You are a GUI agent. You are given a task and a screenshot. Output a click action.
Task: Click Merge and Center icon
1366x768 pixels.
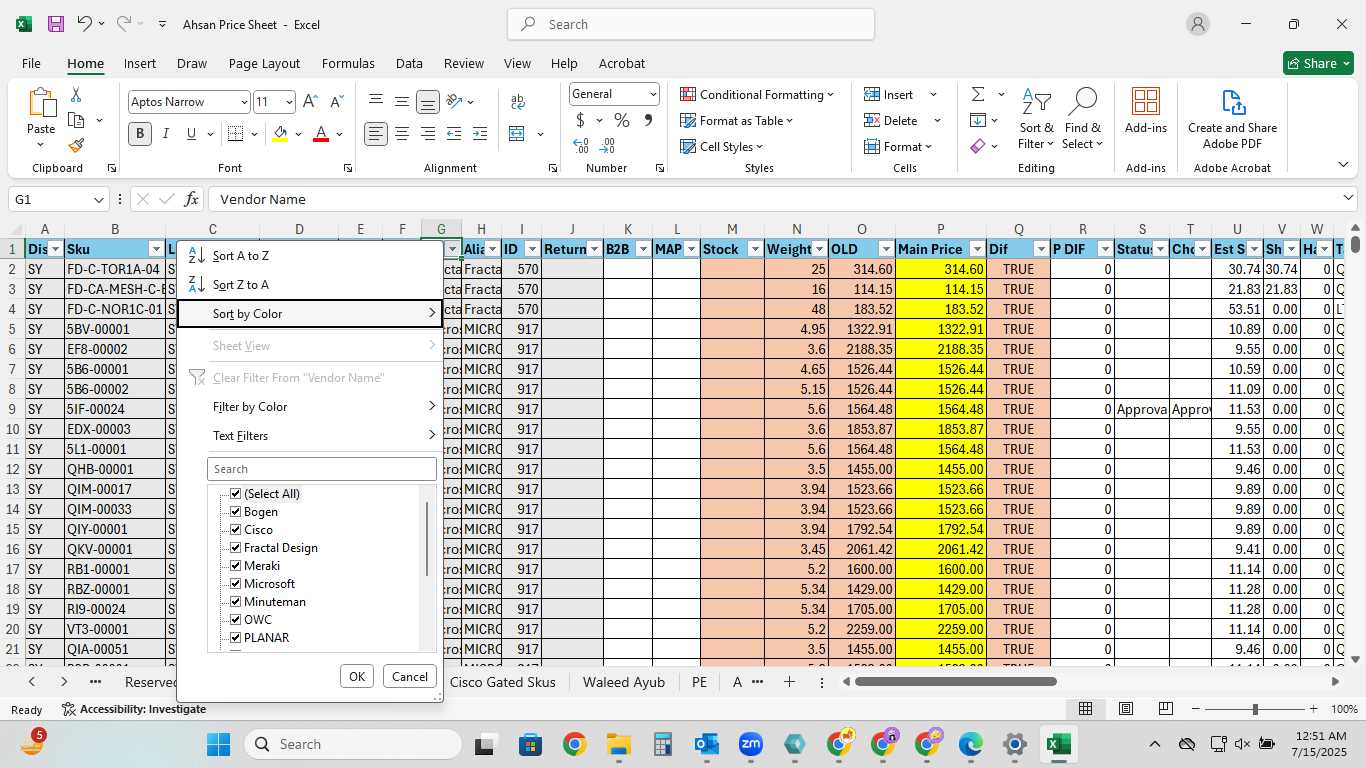pos(517,134)
